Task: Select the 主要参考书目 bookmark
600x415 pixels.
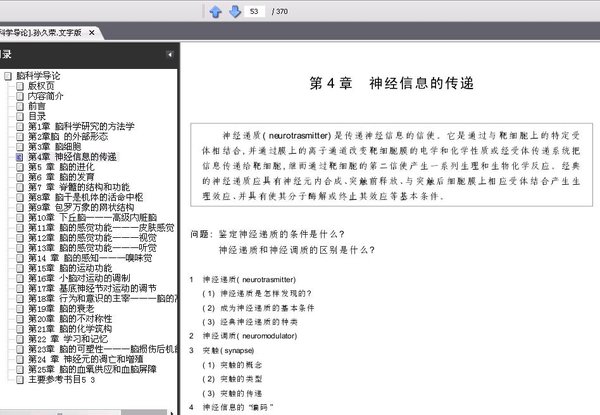Action: (x=61, y=380)
